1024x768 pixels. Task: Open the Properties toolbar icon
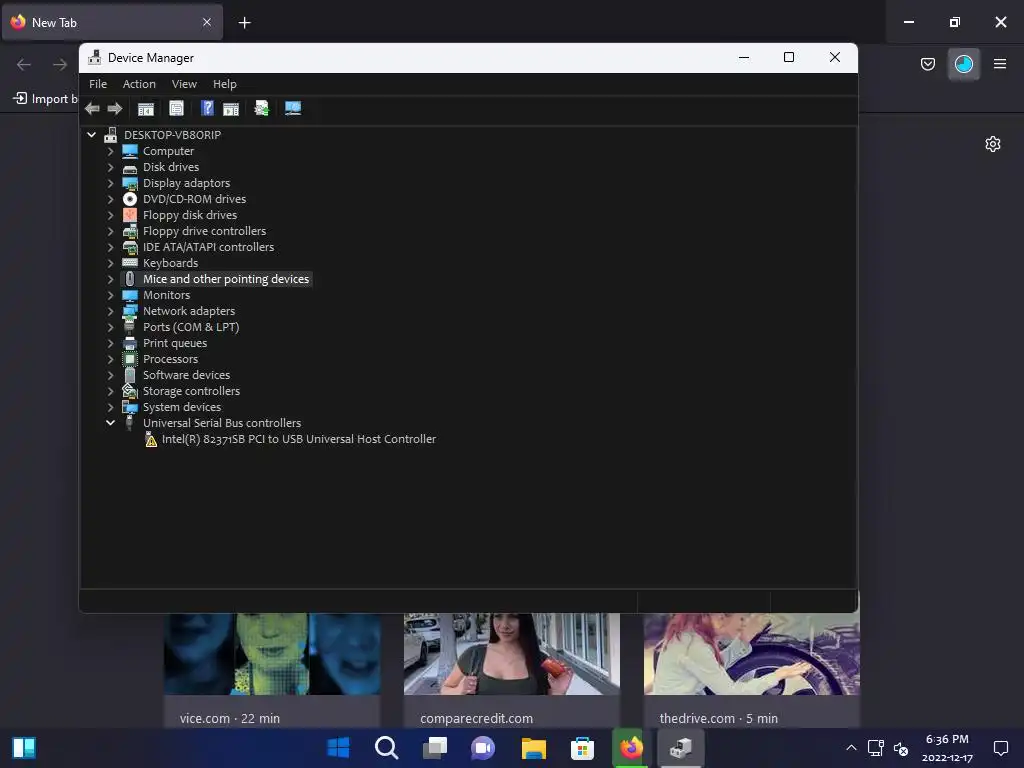[176, 108]
